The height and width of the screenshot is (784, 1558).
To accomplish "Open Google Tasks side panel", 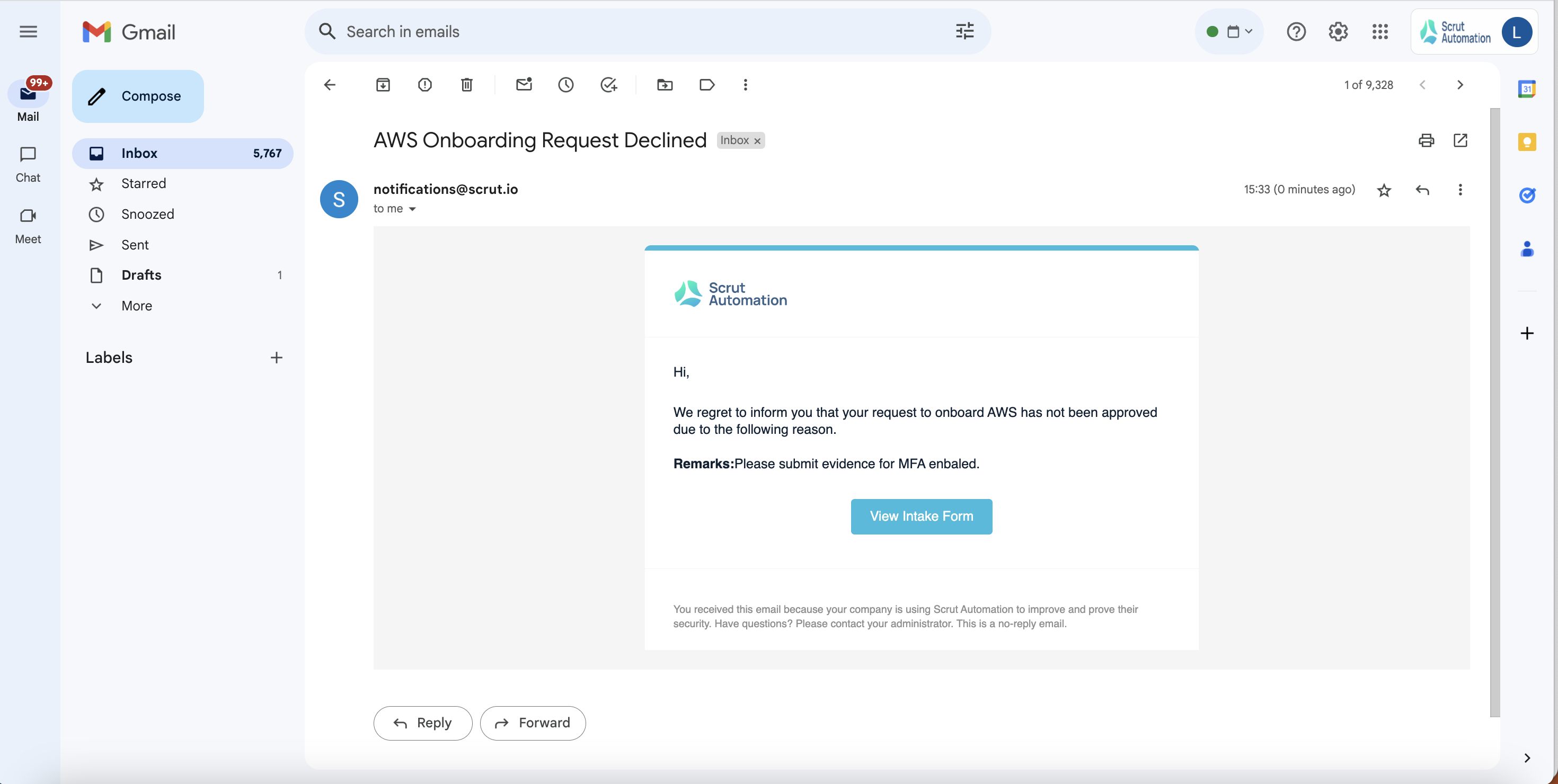I will (x=1527, y=195).
